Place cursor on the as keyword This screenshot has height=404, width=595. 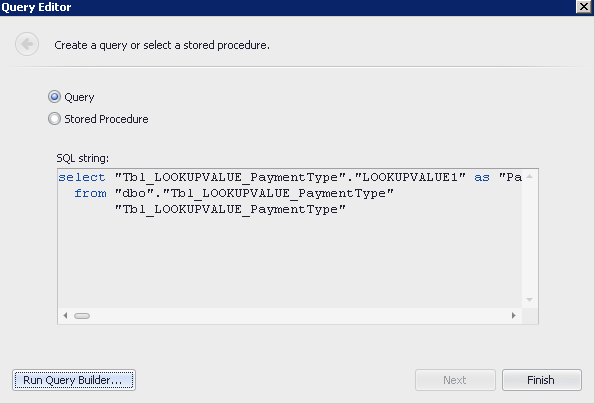[482, 177]
